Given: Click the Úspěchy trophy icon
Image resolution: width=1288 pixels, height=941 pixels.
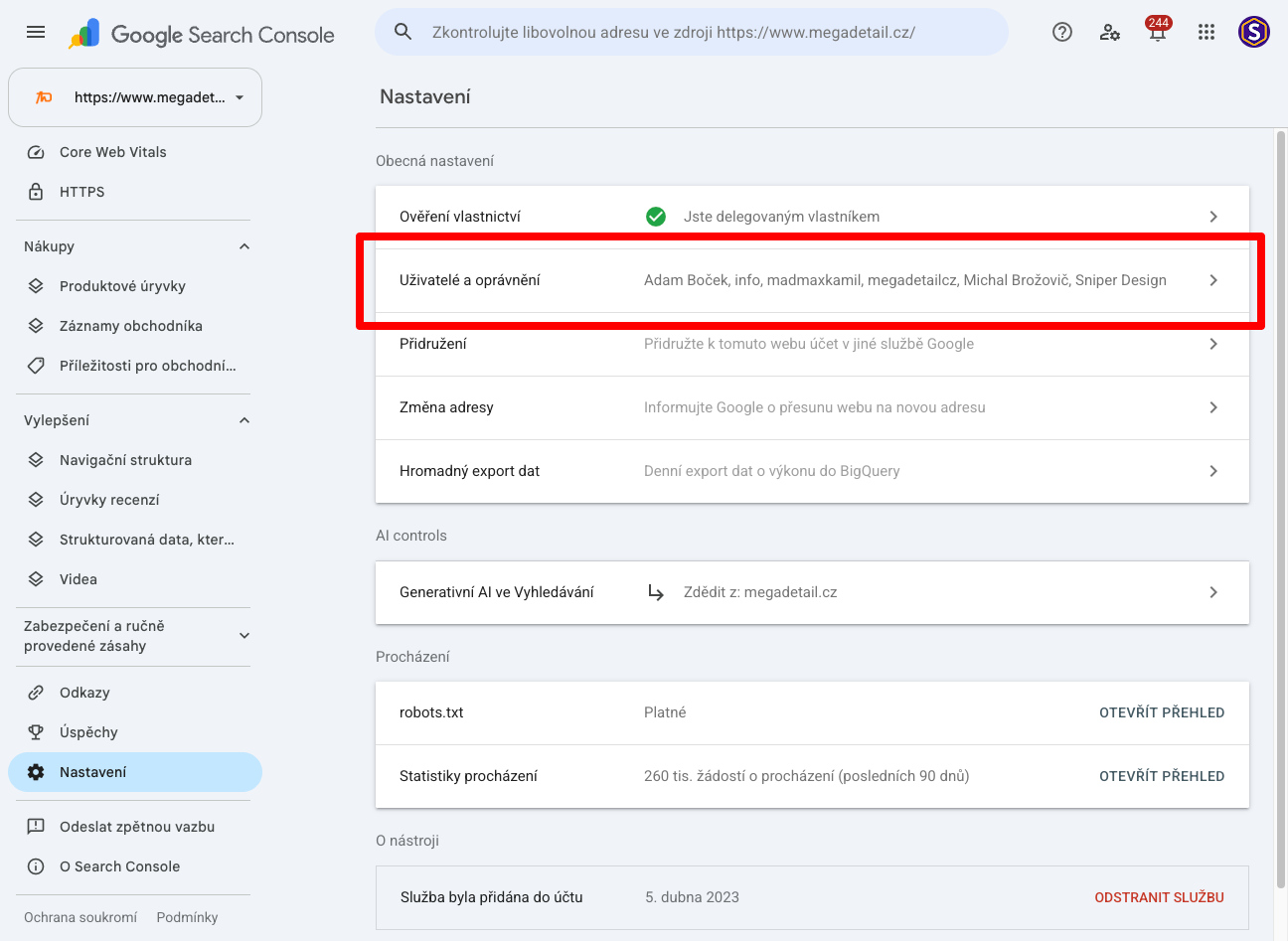Looking at the screenshot, I should 36,732.
